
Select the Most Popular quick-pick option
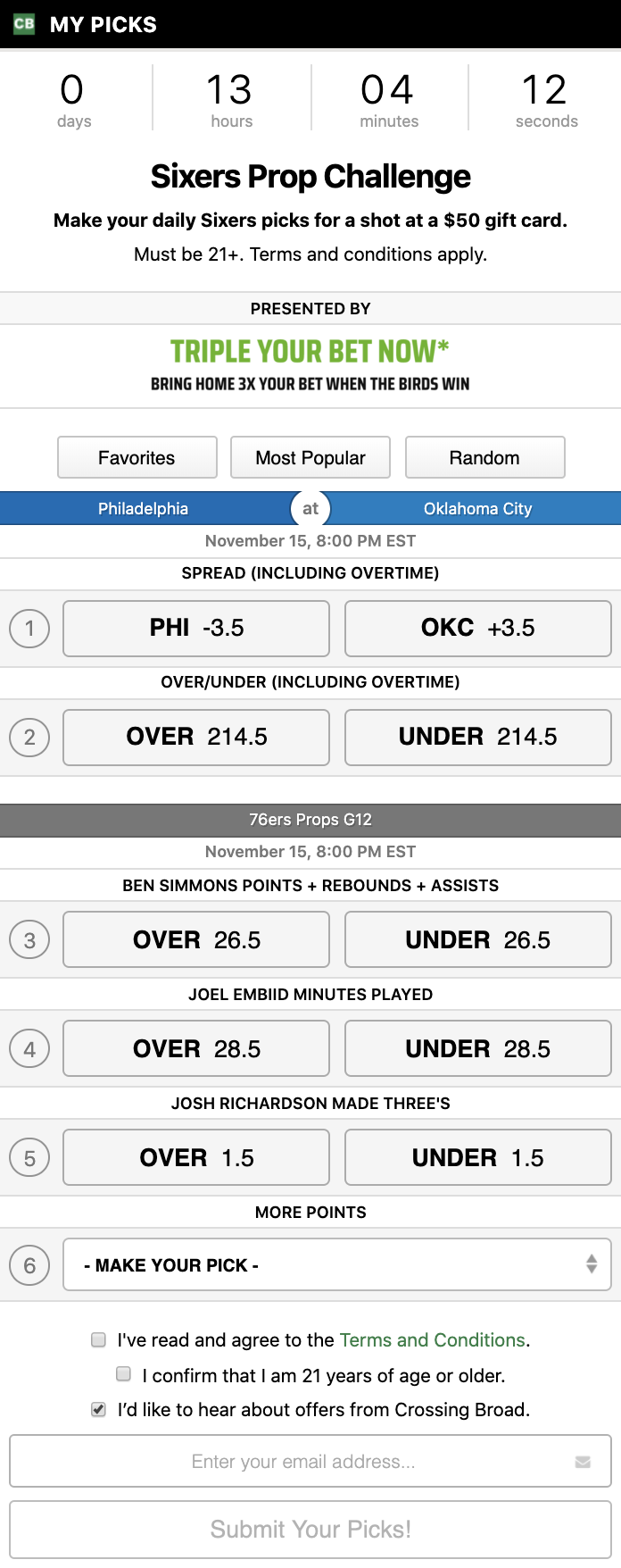[310, 457]
